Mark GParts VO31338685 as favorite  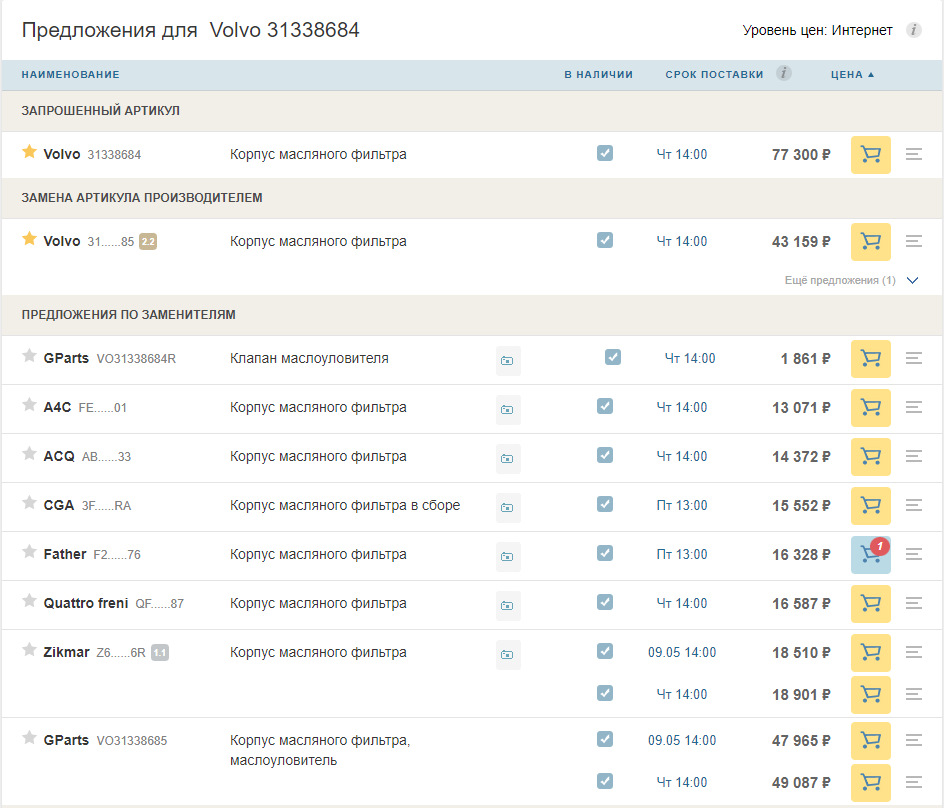(29, 738)
